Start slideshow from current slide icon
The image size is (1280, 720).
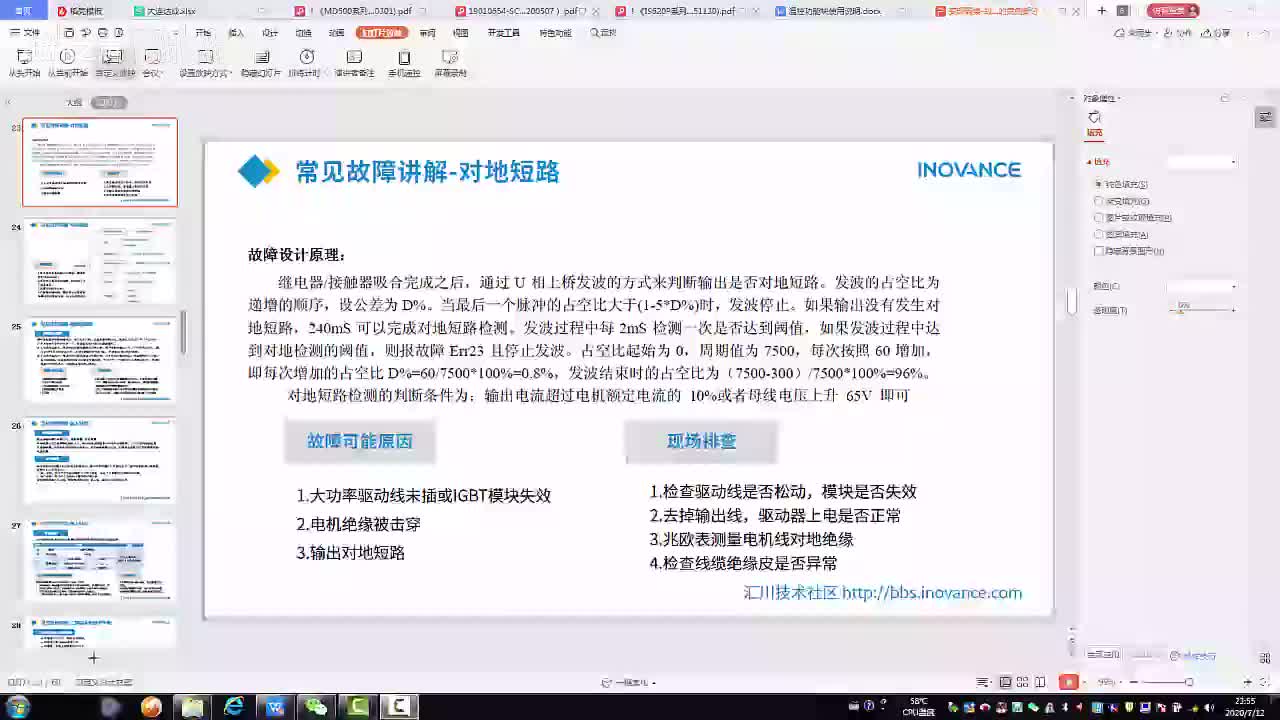(68, 57)
